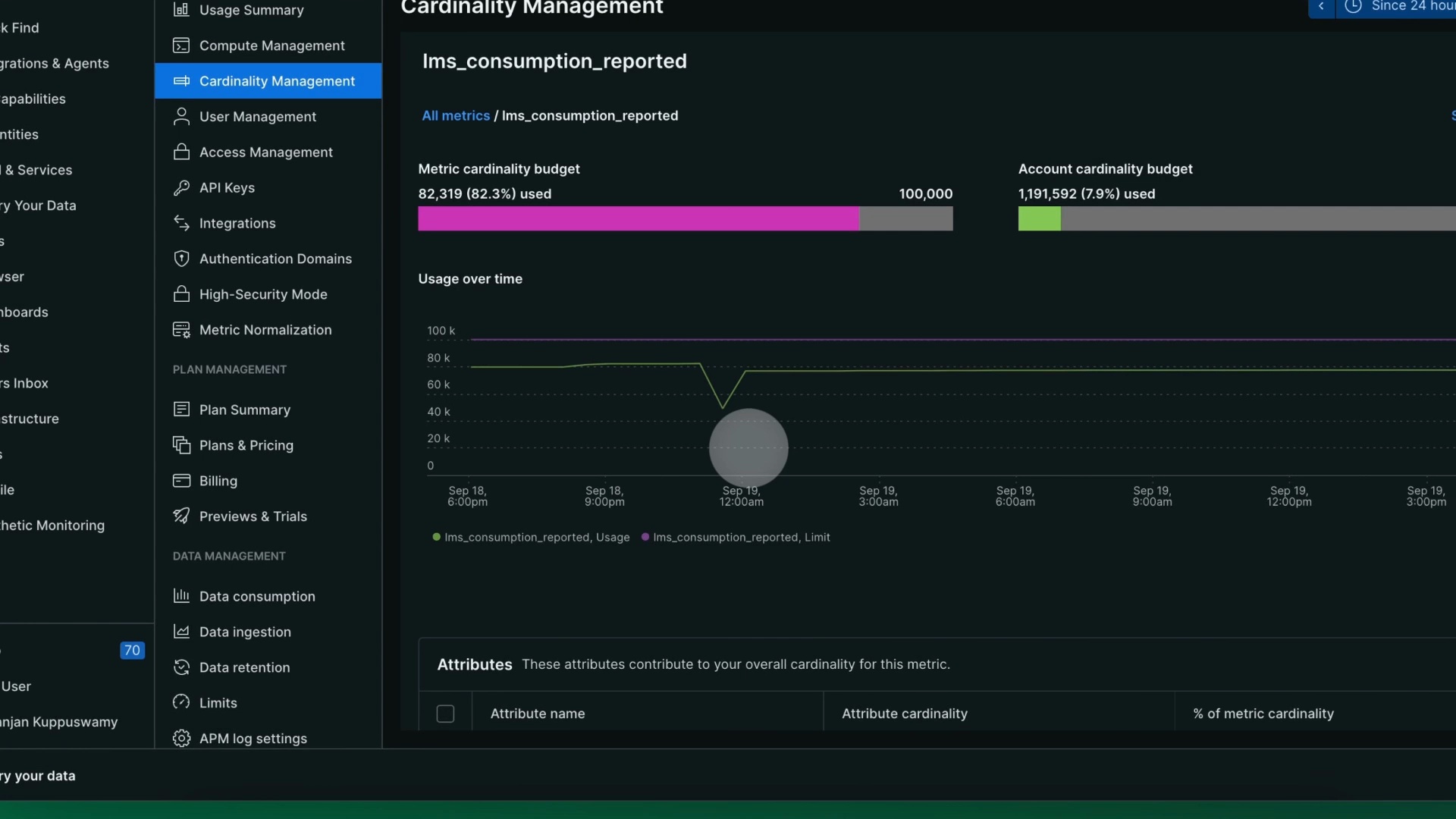Click the dip in the usage line chart
The width and height of the screenshot is (1456, 819).
tap(723, 406)
